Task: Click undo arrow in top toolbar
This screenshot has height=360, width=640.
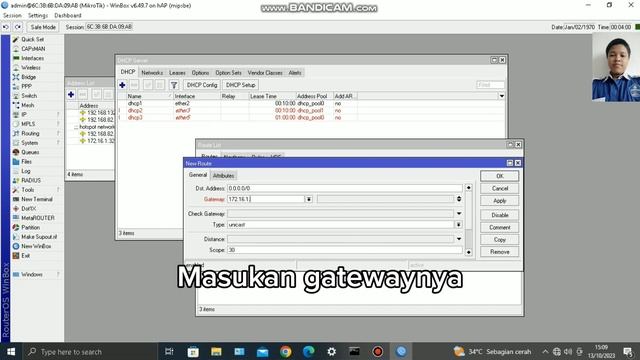Action: pos(6,27)
